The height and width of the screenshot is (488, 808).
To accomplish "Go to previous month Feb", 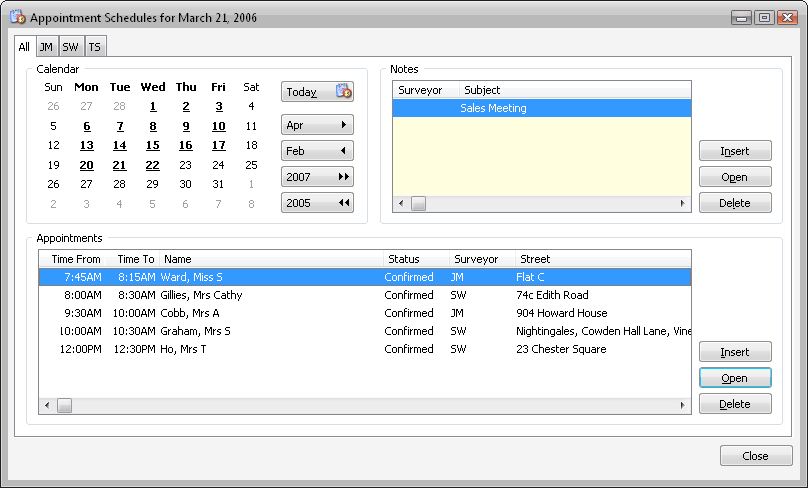I will 317,151.
